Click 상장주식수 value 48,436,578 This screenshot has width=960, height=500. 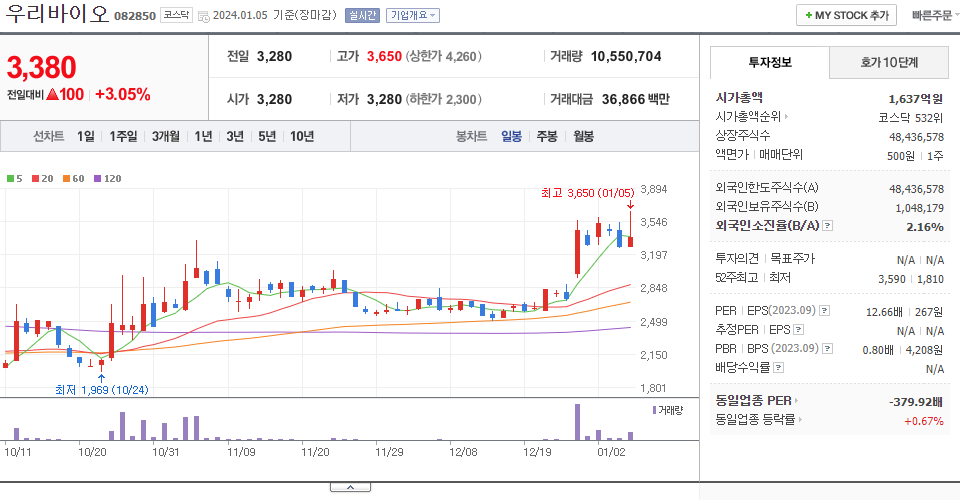[x=916, y=137]
